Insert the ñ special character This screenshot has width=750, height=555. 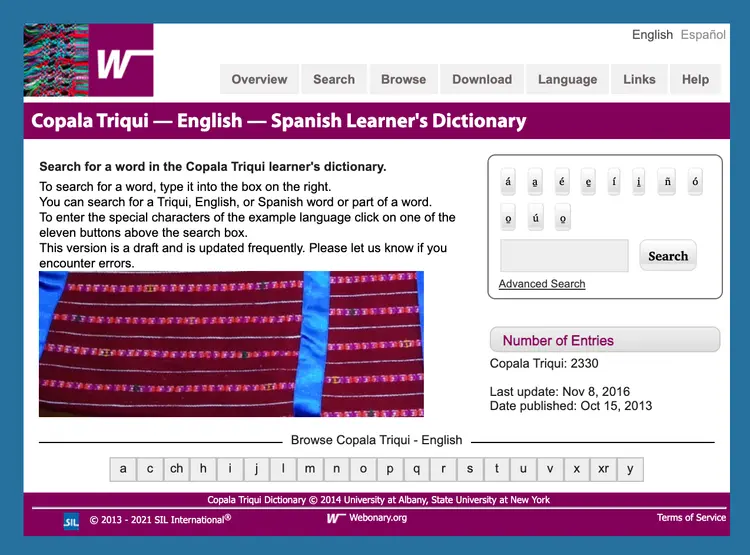667,182
